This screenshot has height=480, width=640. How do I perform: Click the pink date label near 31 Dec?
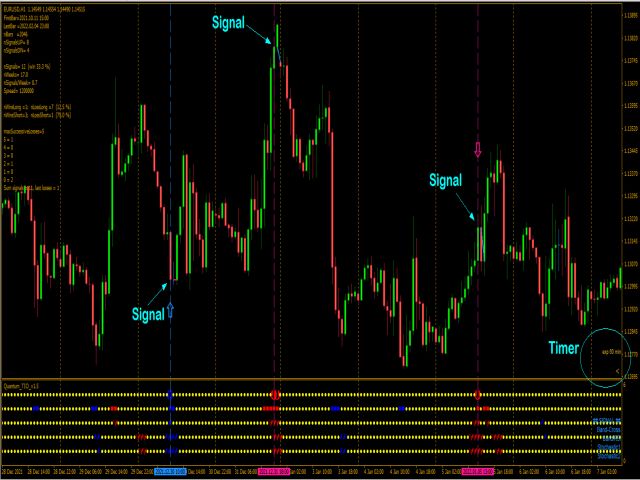[x=274, y=471]
